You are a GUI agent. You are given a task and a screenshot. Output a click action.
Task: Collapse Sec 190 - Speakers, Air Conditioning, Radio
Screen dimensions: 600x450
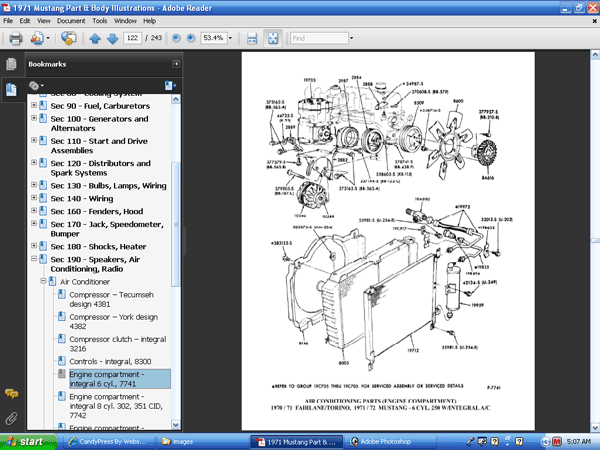(34, 258)
